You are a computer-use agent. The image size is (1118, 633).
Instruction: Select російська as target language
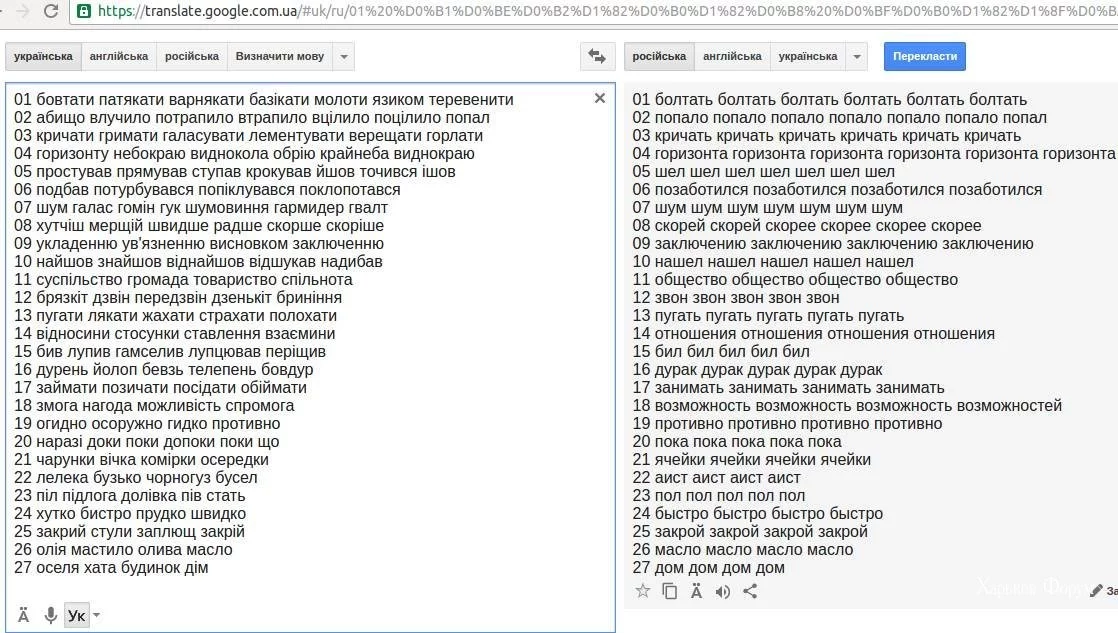659,56
